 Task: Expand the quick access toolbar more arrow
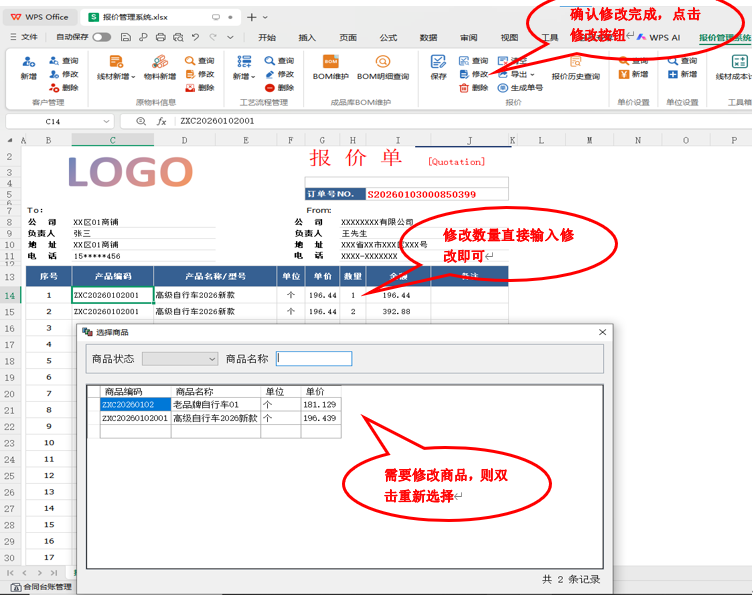point(231,37)
